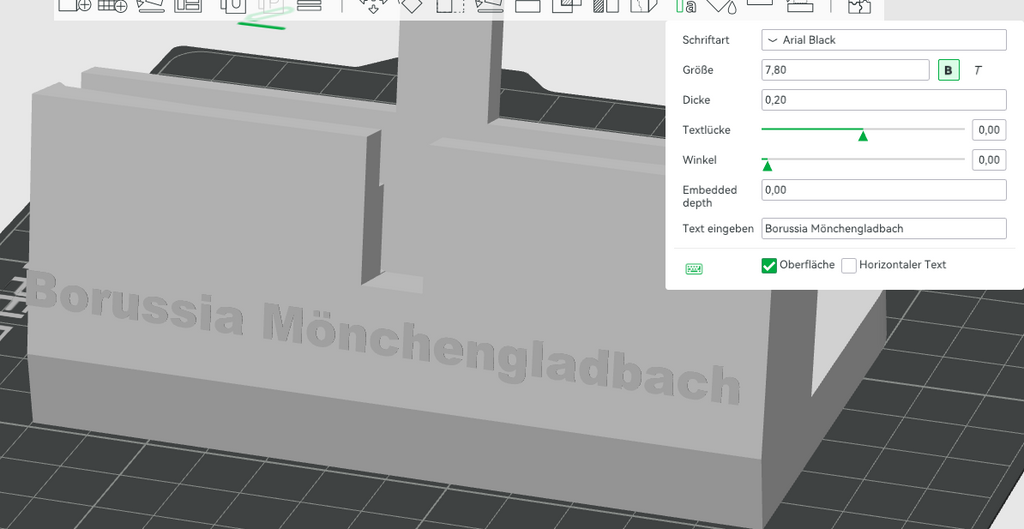Open the Assembly view puzzle icon
This screenshot has width=1024, height=529.
(859, 6)
